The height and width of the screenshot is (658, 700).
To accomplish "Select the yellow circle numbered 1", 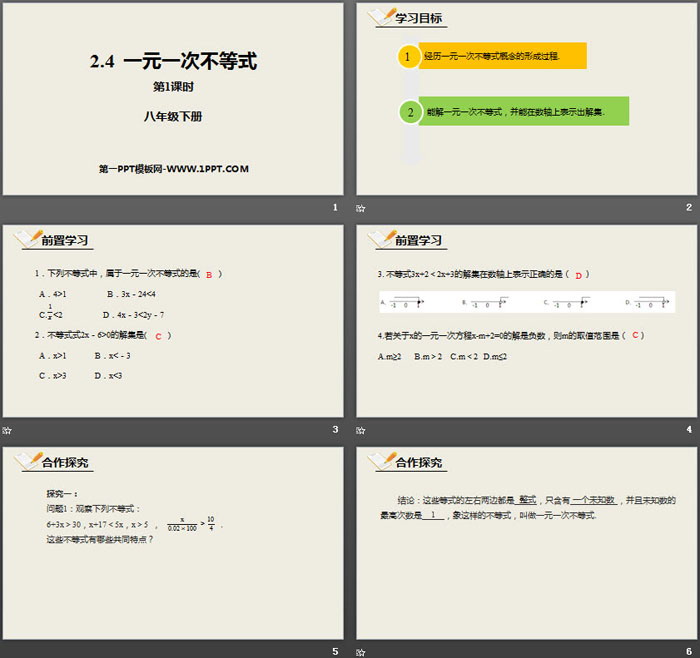I will pyautogui.click(x=408, y=57).
